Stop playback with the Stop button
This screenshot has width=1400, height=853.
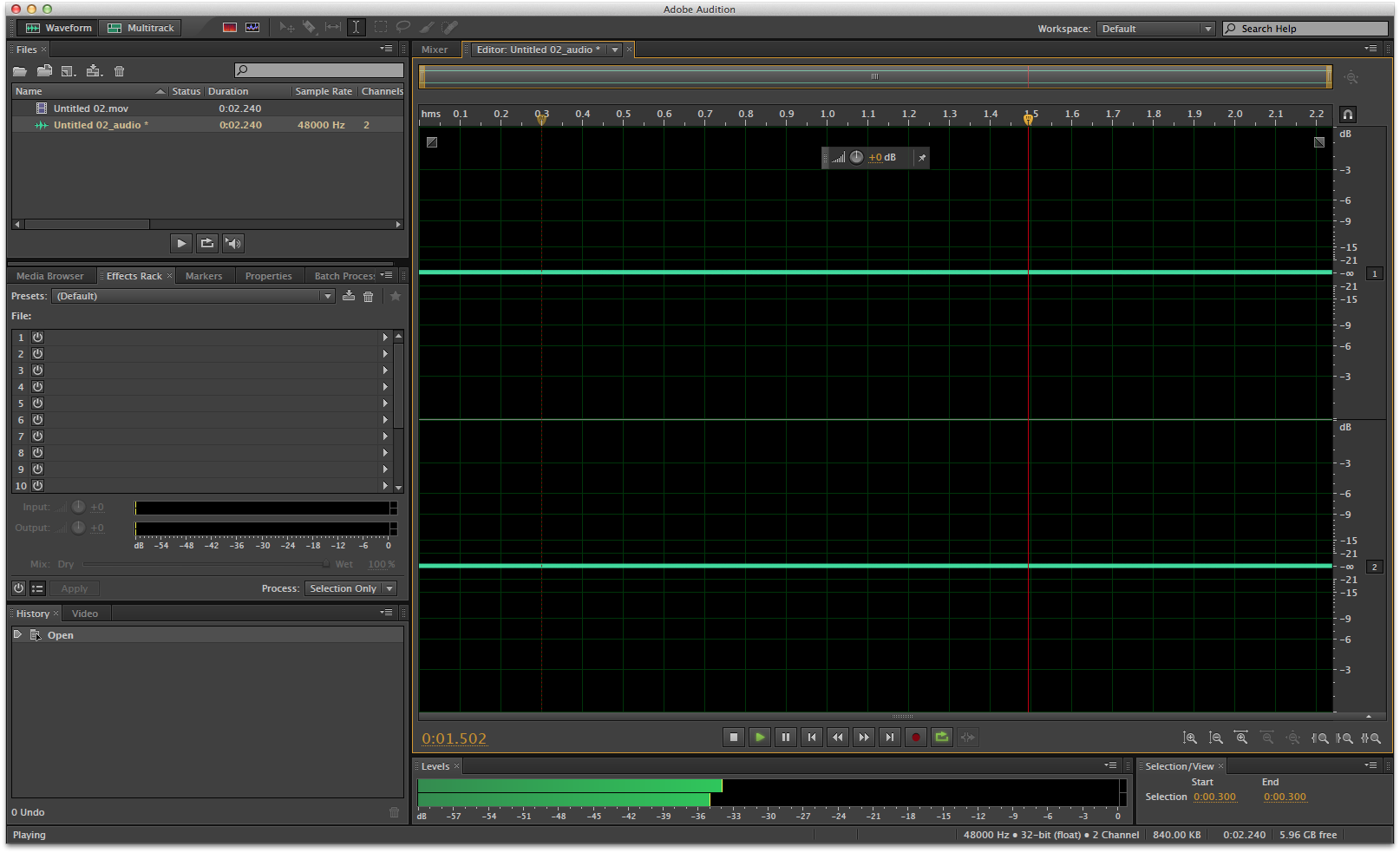[734, 738]
